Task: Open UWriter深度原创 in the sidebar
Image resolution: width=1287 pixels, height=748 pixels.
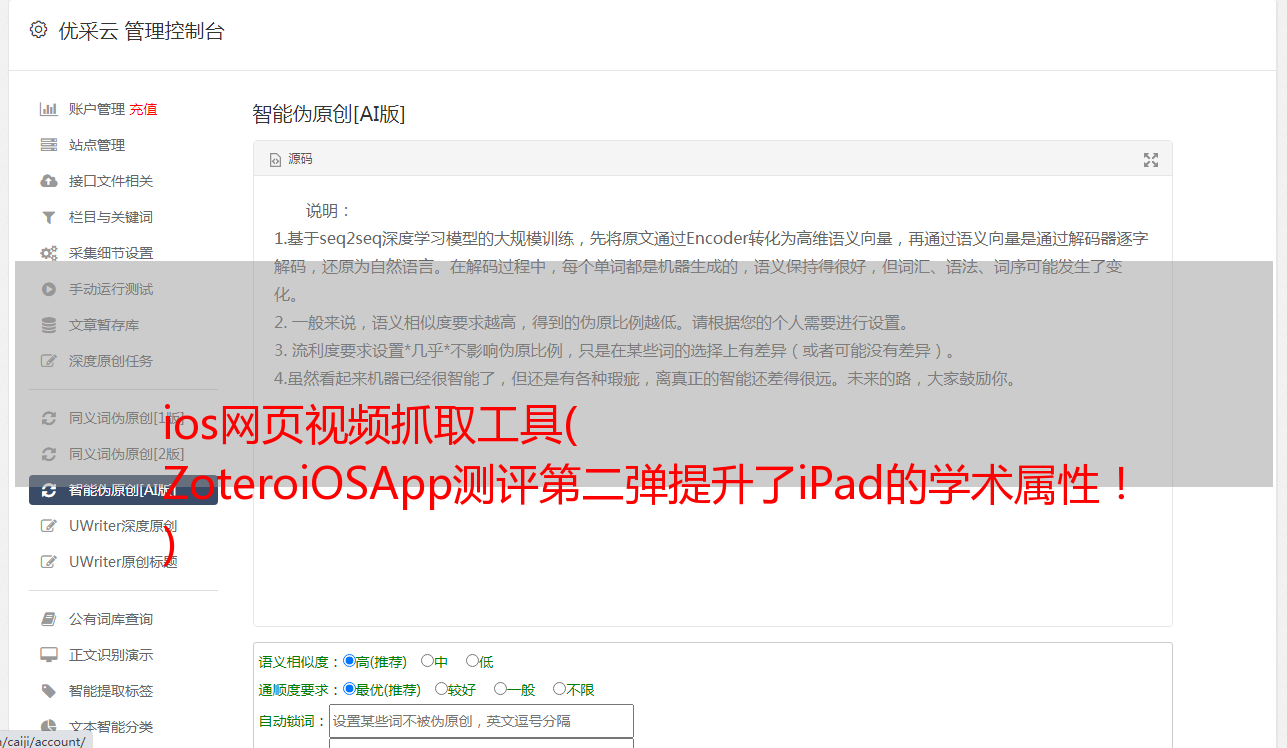Action: (x=123, y=526)
